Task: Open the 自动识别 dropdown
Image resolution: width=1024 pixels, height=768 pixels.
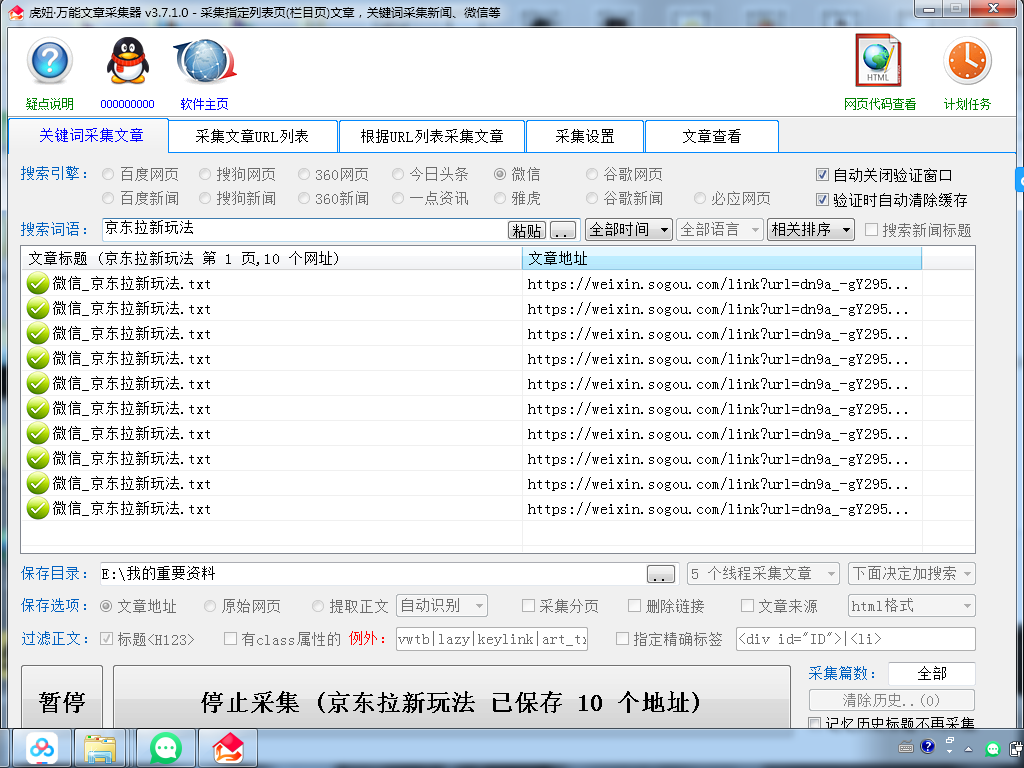Action: [x=442, y=605]
